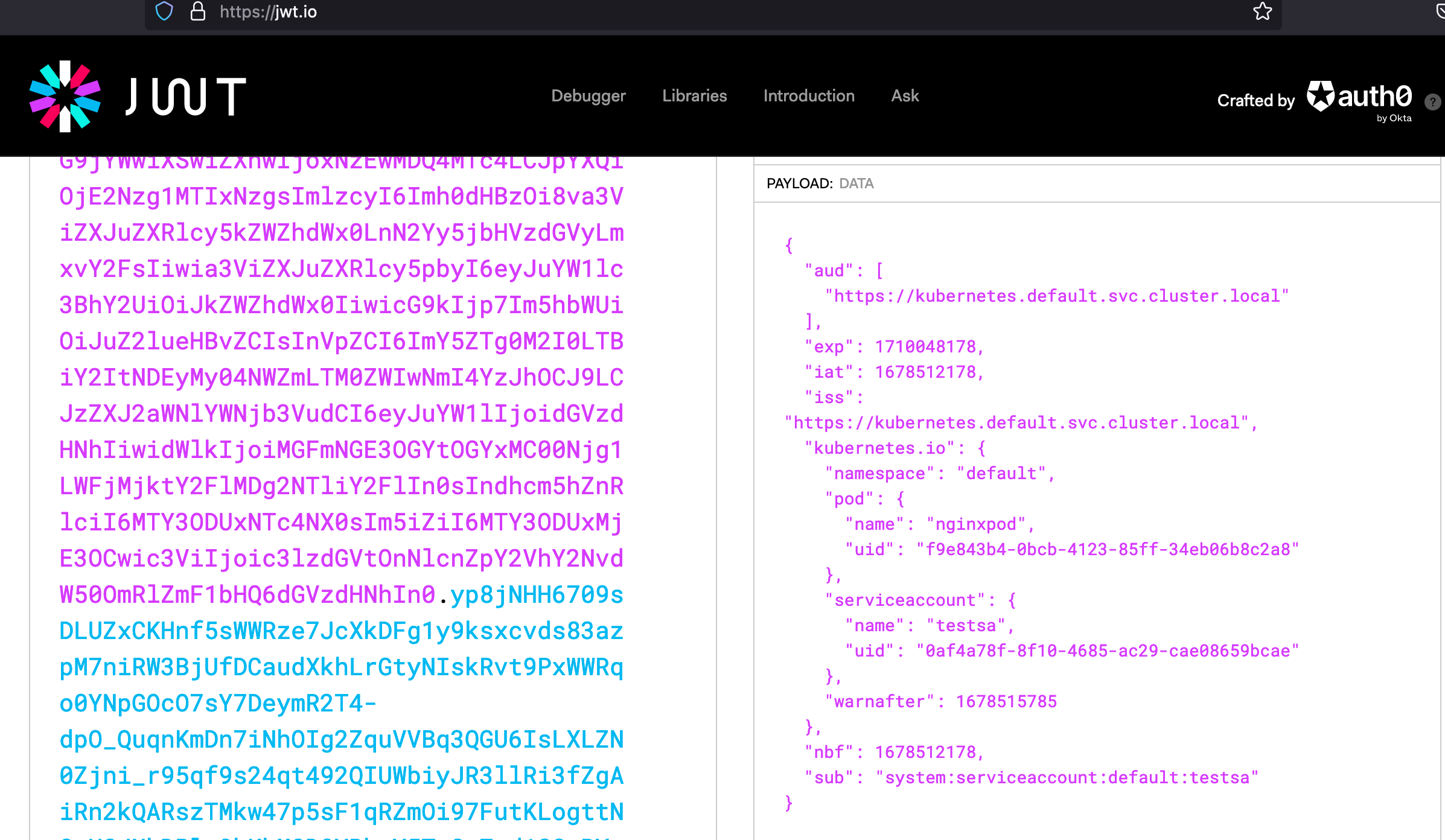The width and height of the screenshot is (1445, 840).
Task: Go to the Libraries page
Action: 694,96
